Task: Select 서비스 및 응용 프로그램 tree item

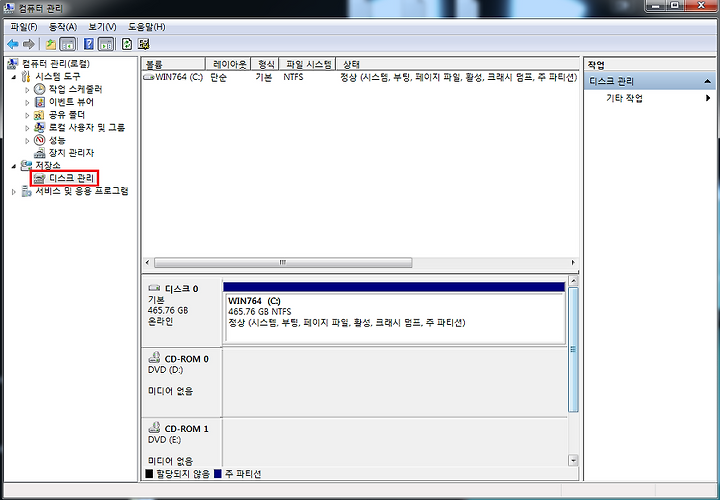Action: [x=82, y=191]
